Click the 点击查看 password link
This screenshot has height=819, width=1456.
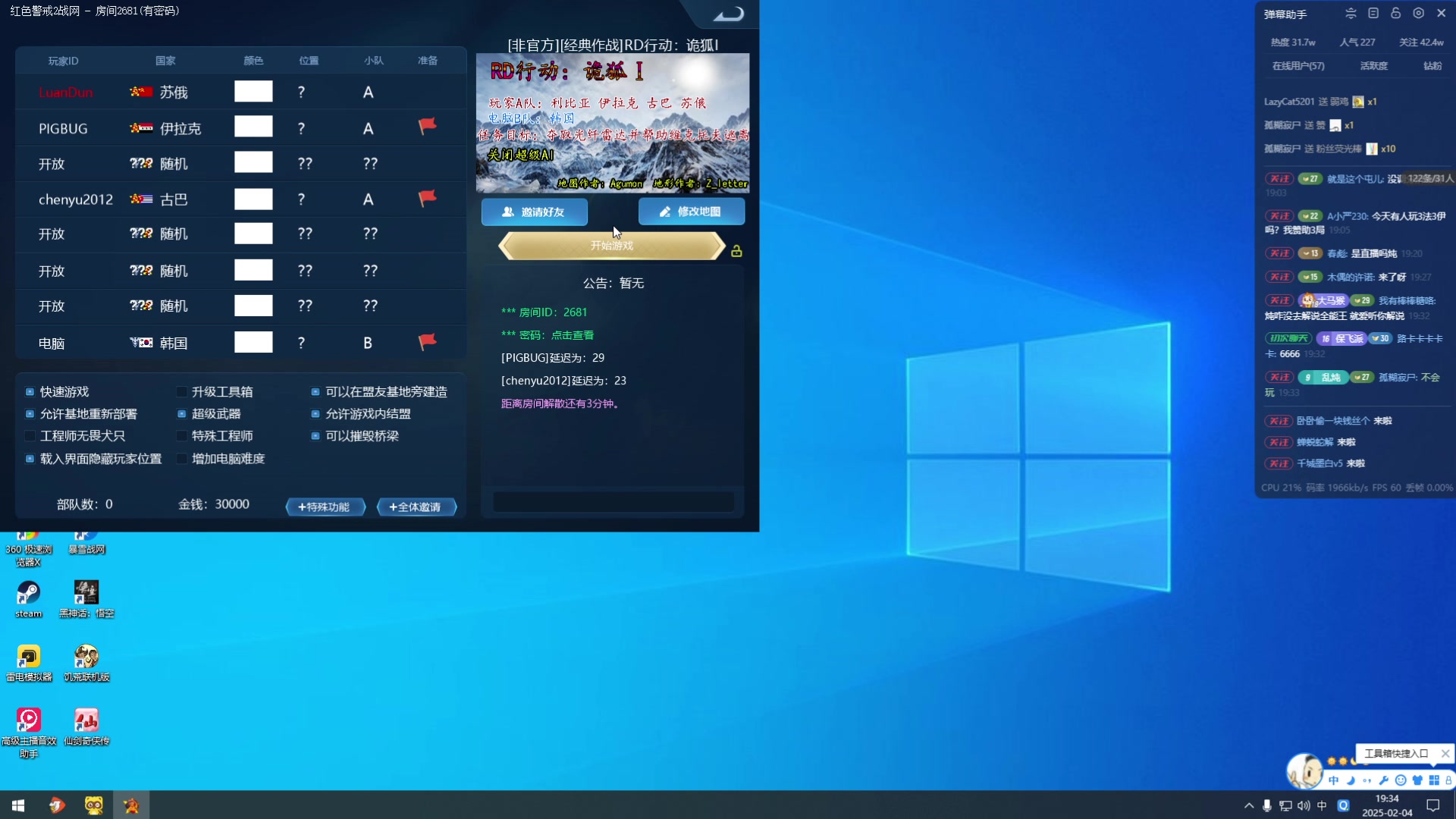[573, 335]
